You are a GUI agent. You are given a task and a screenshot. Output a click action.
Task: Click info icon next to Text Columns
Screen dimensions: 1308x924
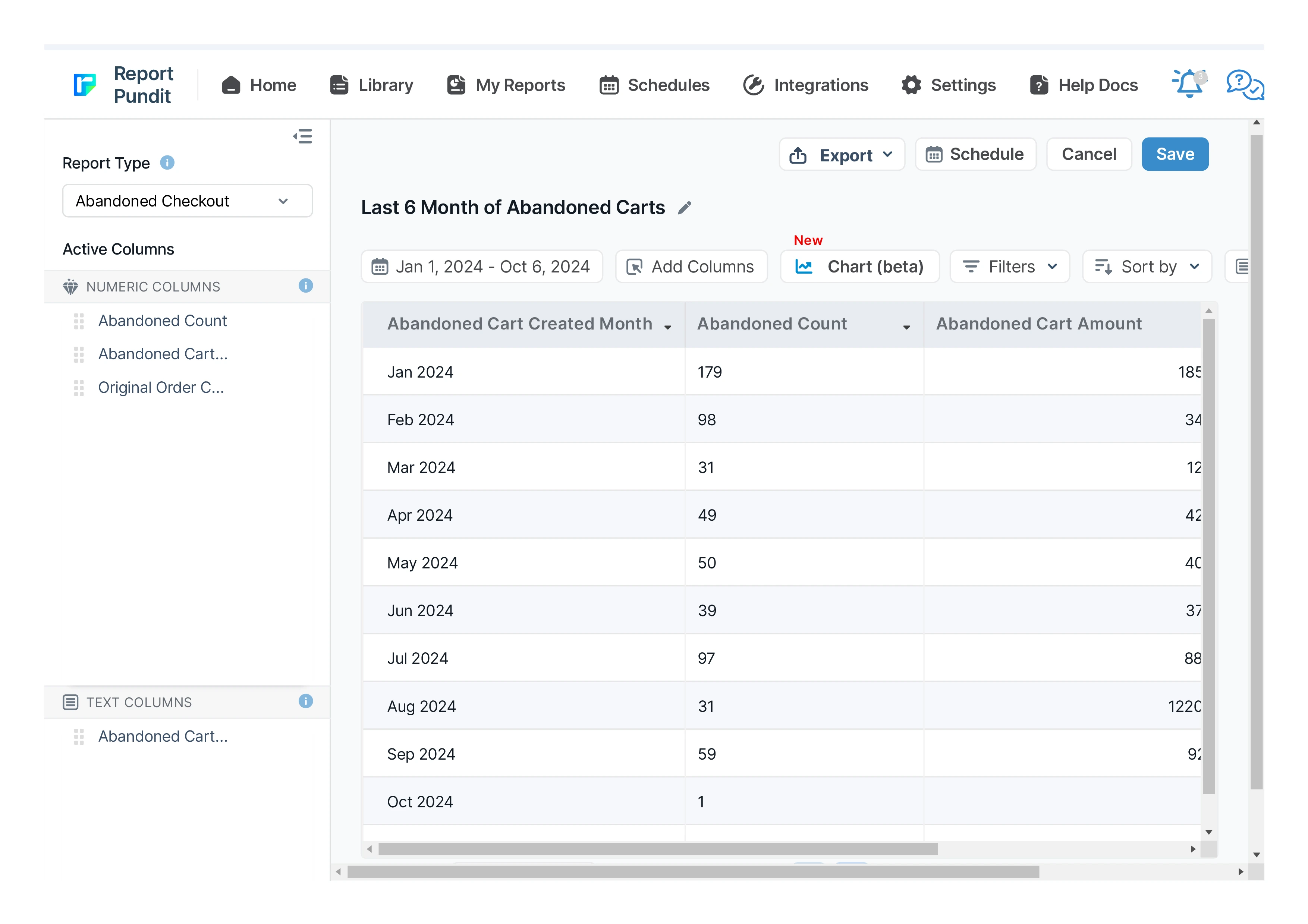[x=305, y=701]
